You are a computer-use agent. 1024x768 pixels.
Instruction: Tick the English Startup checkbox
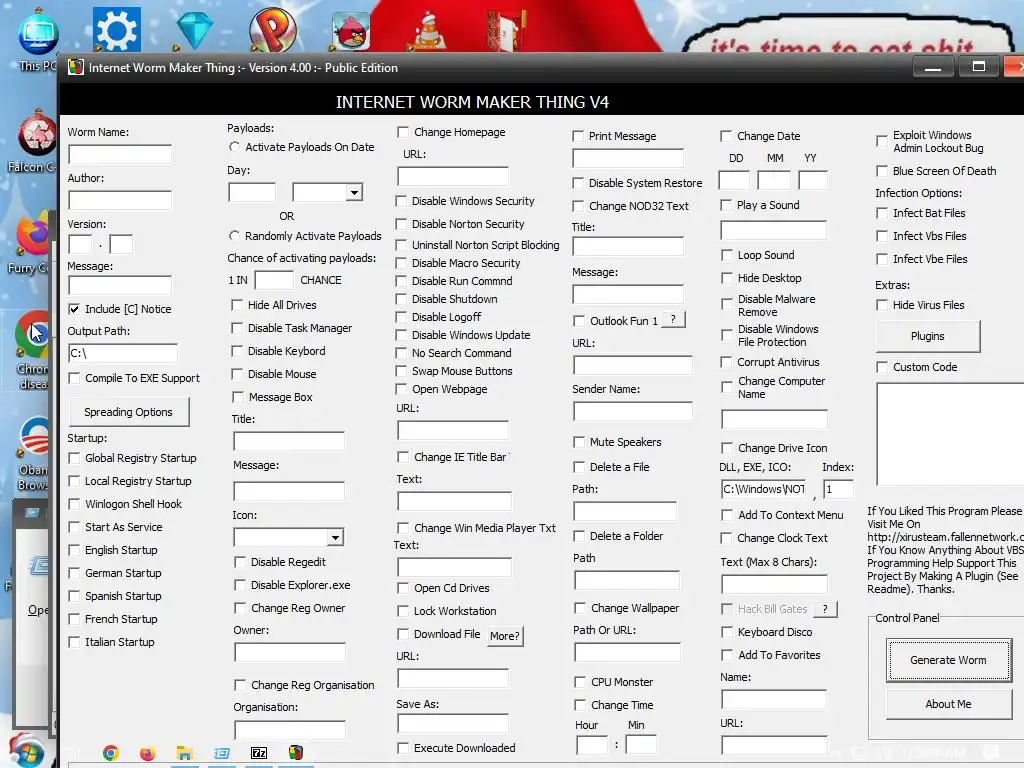coord(74,550)
